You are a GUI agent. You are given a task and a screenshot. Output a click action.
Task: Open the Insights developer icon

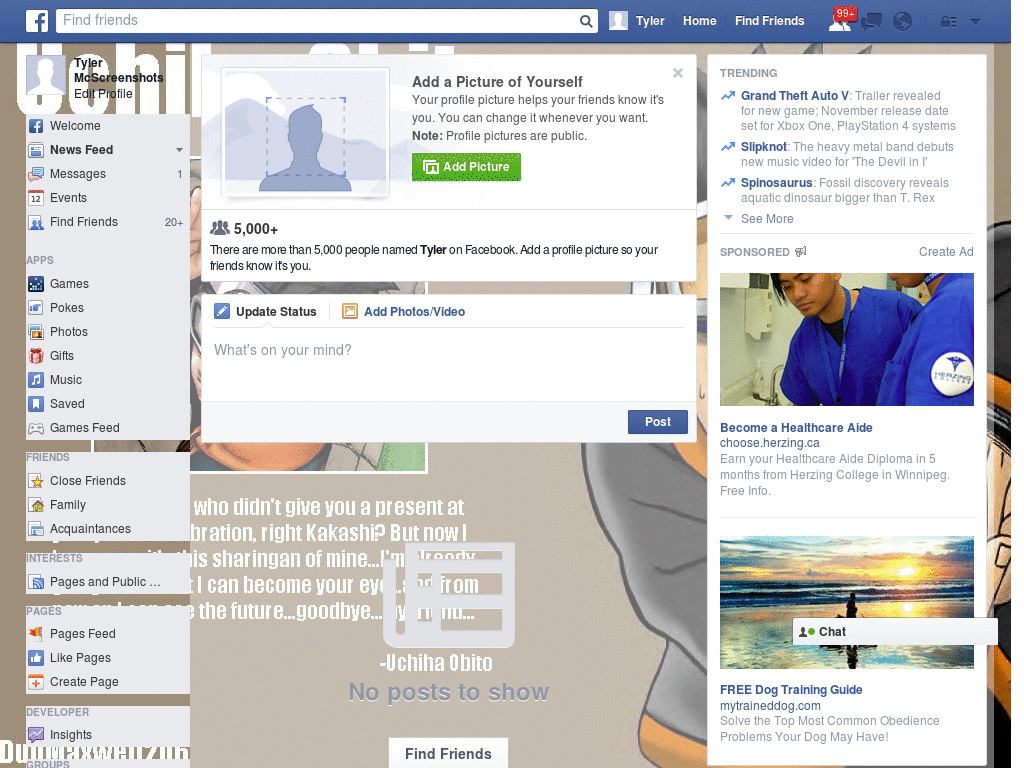click(x=36, y=735)
